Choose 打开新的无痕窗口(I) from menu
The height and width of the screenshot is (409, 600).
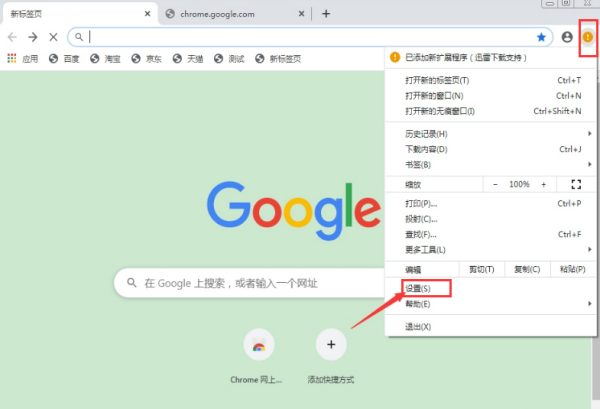click(x=491, y=111)
